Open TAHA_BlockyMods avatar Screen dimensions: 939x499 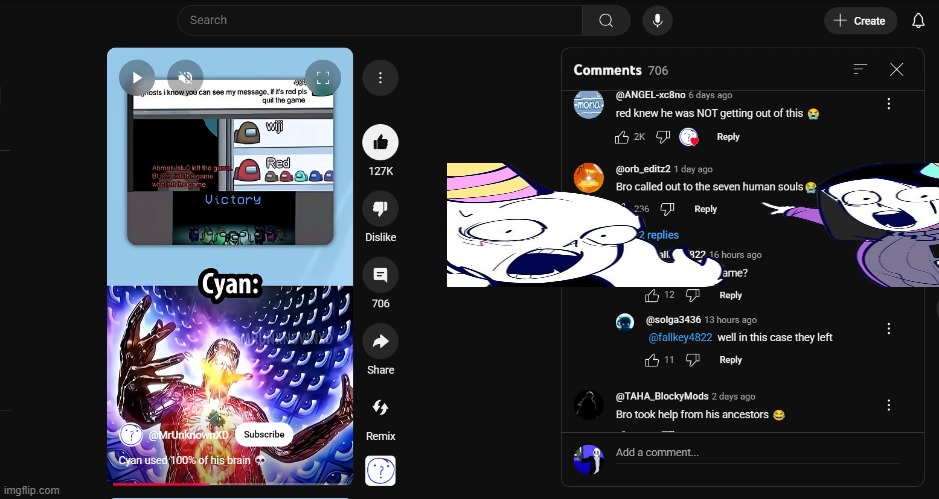(589, 405)
